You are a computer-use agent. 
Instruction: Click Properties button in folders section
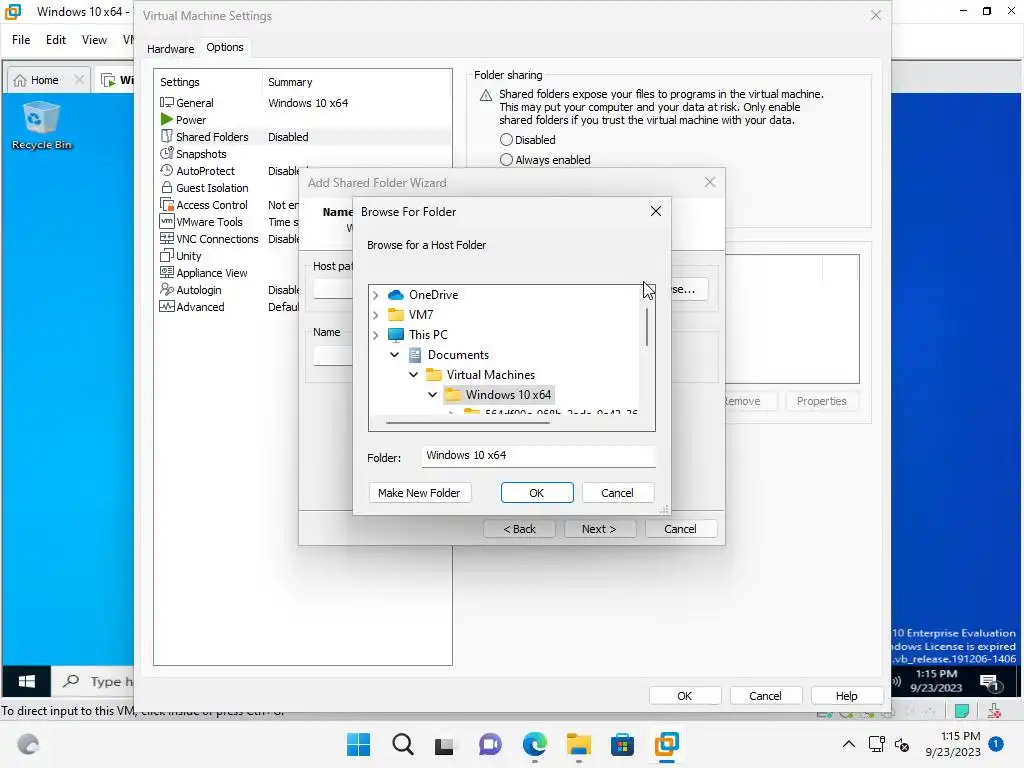[821, 401]
